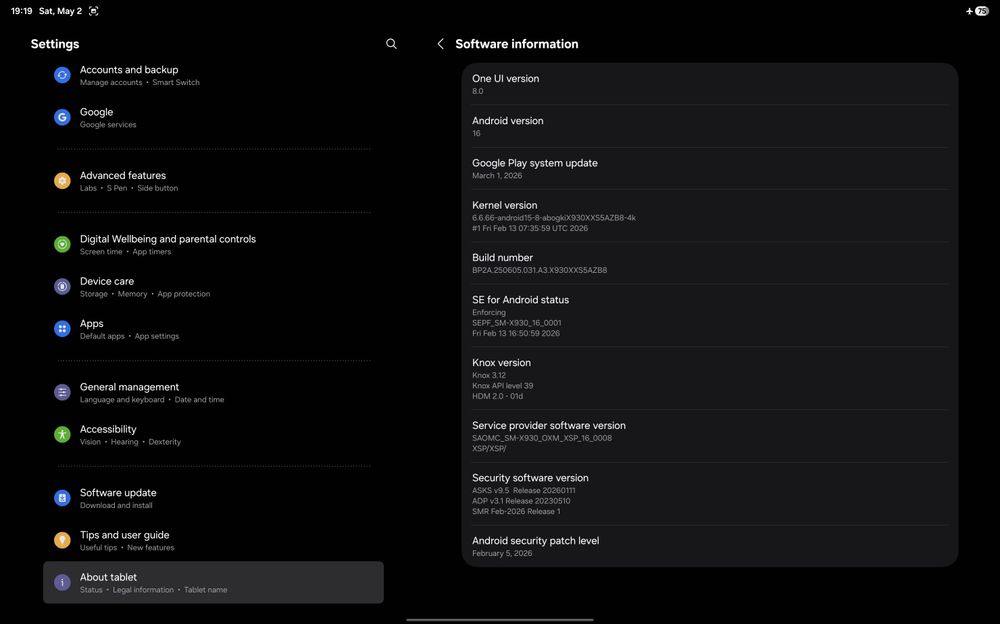Viewport: 1000px width, 624px height.
Task: Open the Settings search magnifier icon
Action: click(x=392, y=43)
